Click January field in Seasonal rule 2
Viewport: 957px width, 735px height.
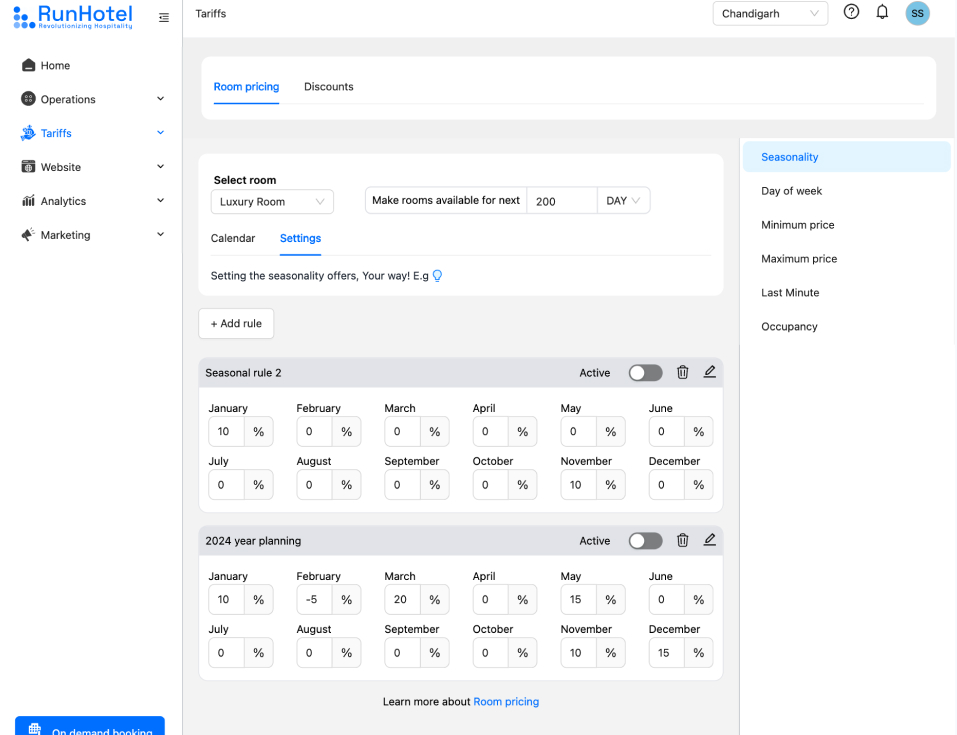coord(226,432)
